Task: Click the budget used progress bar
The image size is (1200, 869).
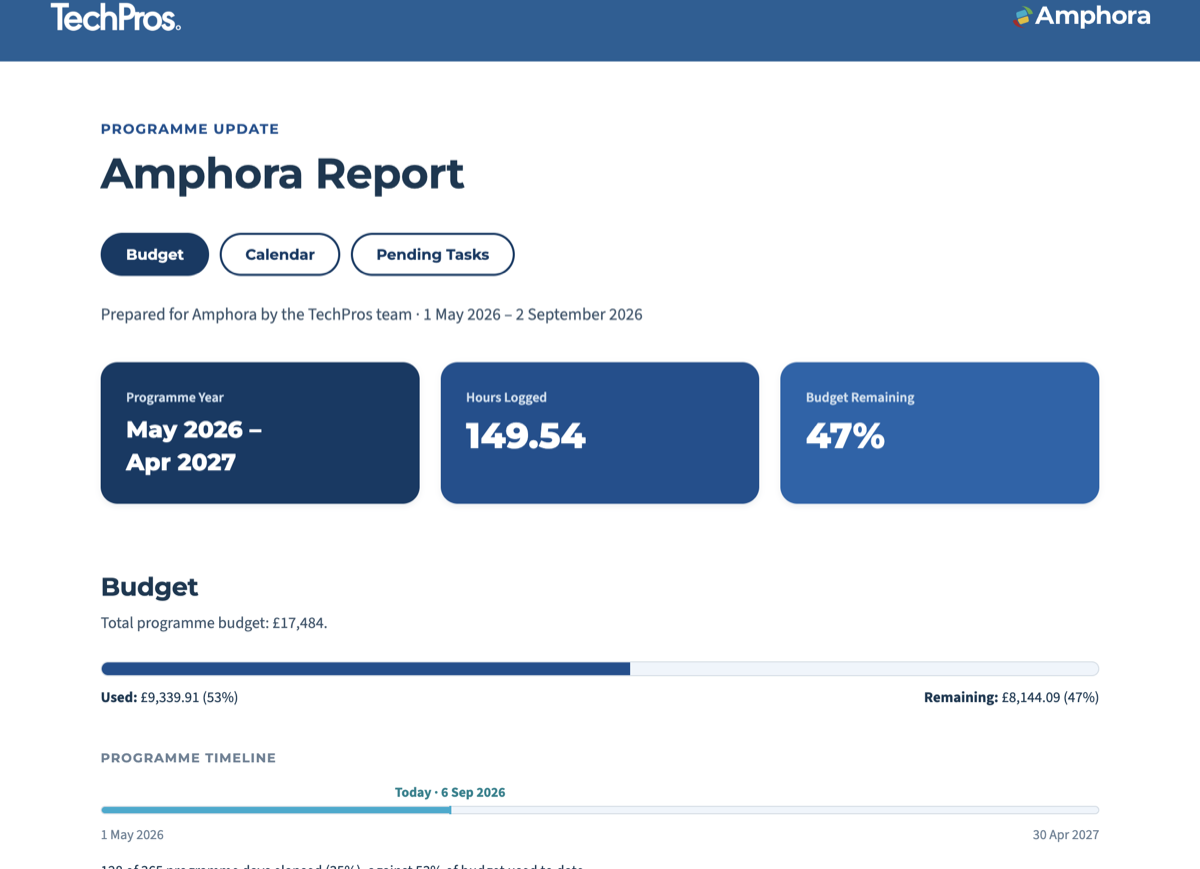Action: [600, 669]
